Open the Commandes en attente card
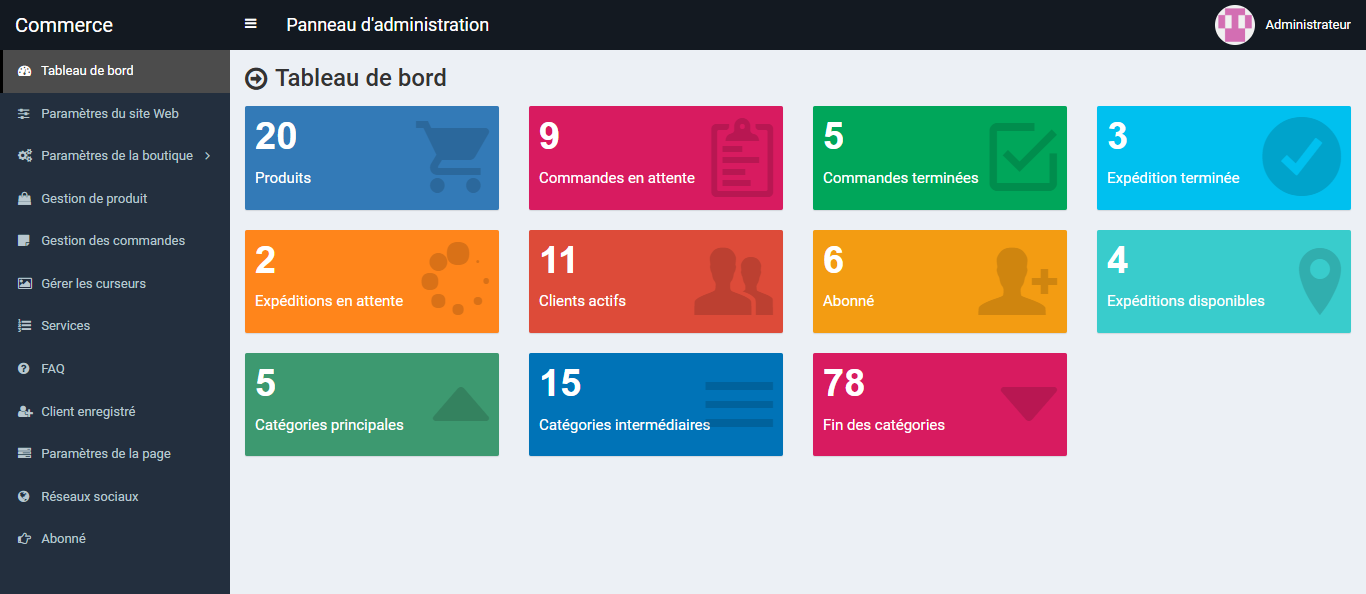 pyautogui.click(x=655, y=157)
